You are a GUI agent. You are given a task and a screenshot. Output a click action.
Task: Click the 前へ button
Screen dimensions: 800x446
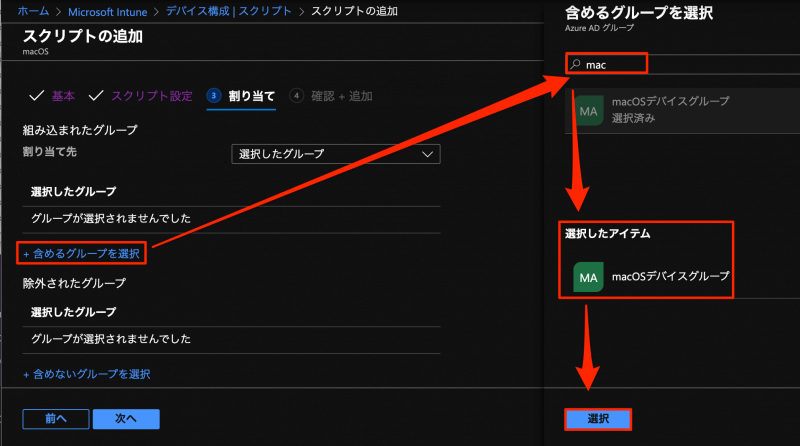tap(56, 419)
